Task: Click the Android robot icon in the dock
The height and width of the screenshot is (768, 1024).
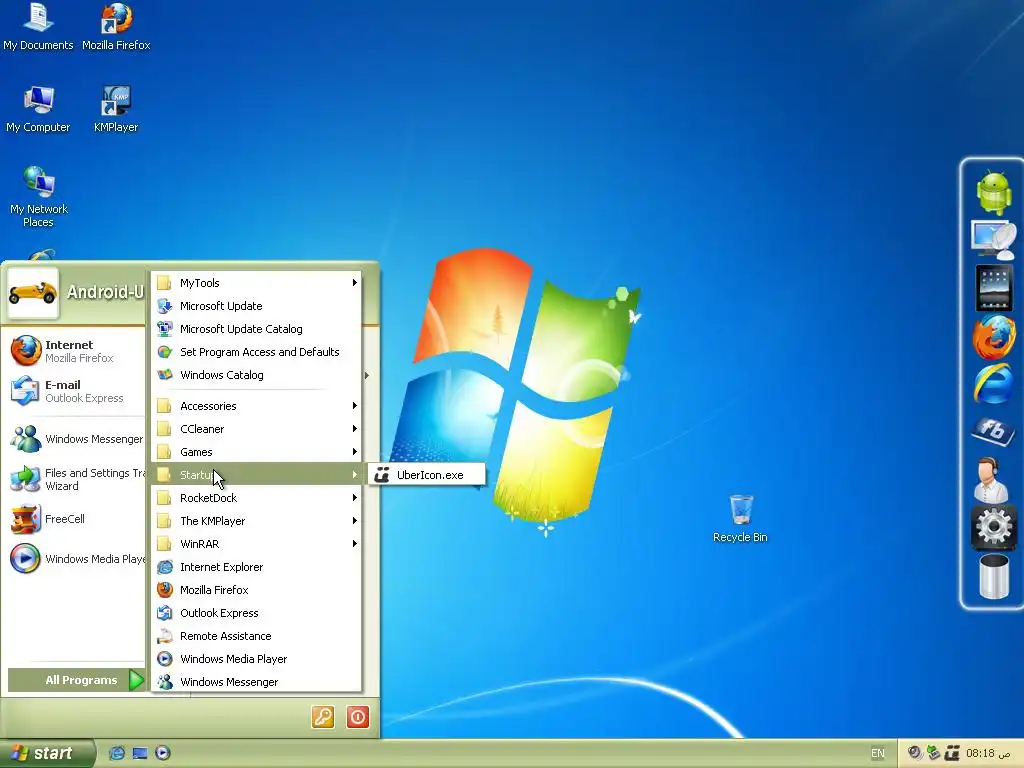Action: tap(994, 192)
